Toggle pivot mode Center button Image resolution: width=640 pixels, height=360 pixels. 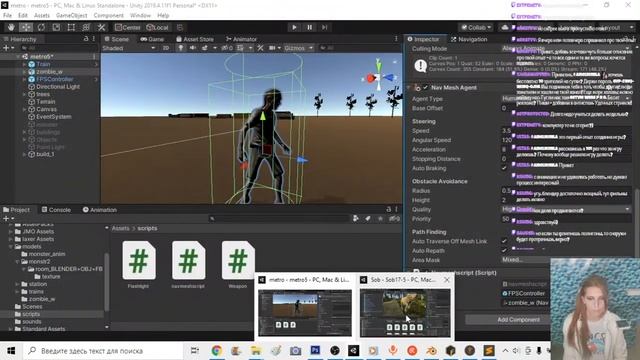pos(128,27)
